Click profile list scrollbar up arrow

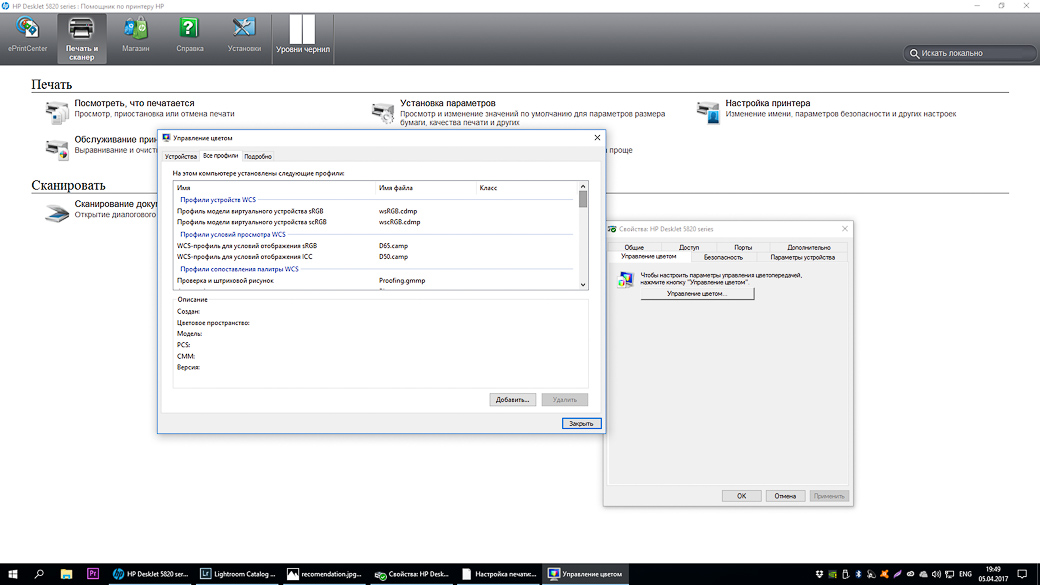(x=583, y=186)
